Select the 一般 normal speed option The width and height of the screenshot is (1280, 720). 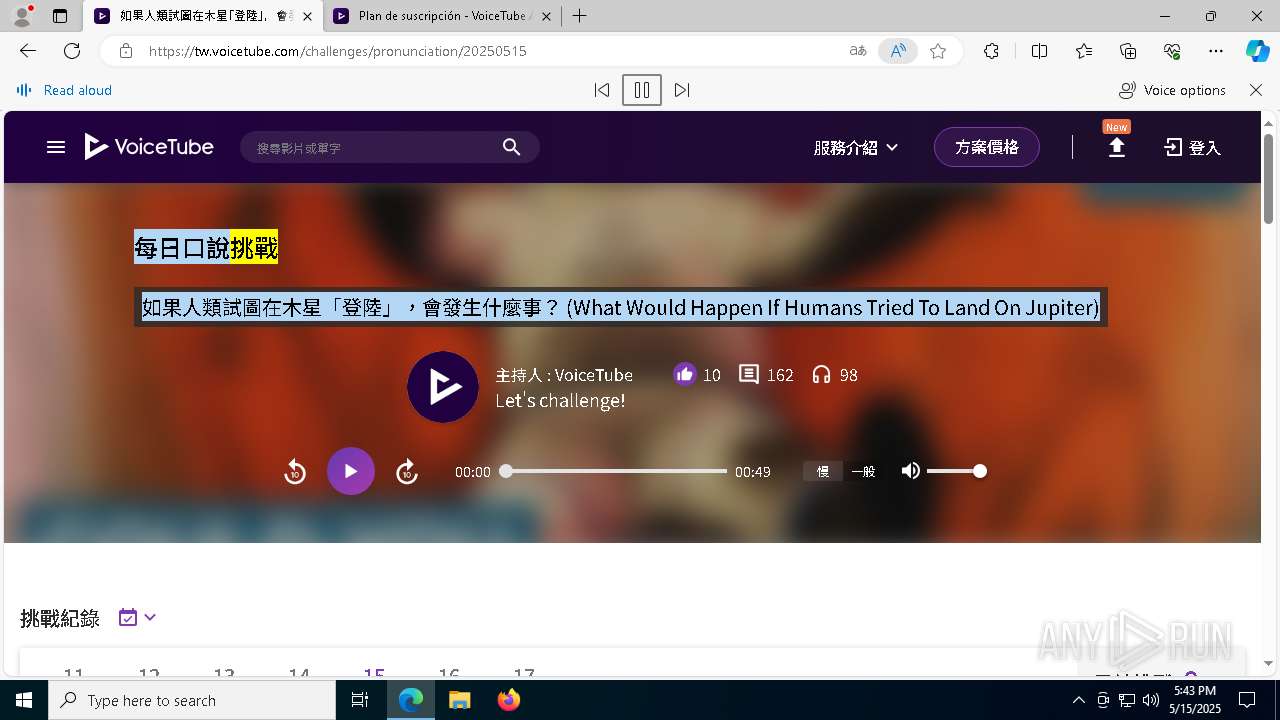click(x=863, y=471)
